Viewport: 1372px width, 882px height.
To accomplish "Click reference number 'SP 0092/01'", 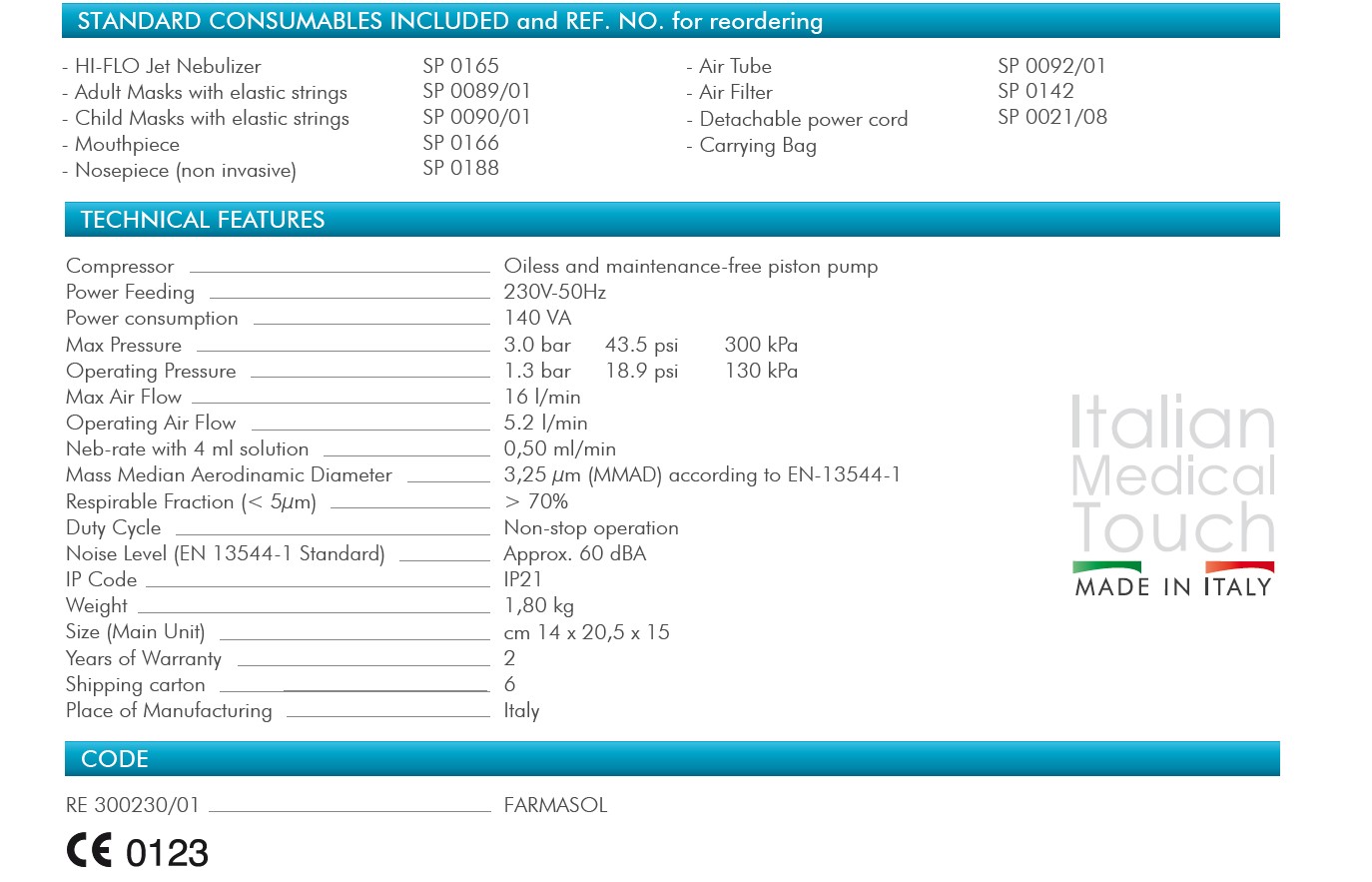I will (1051, 66).
